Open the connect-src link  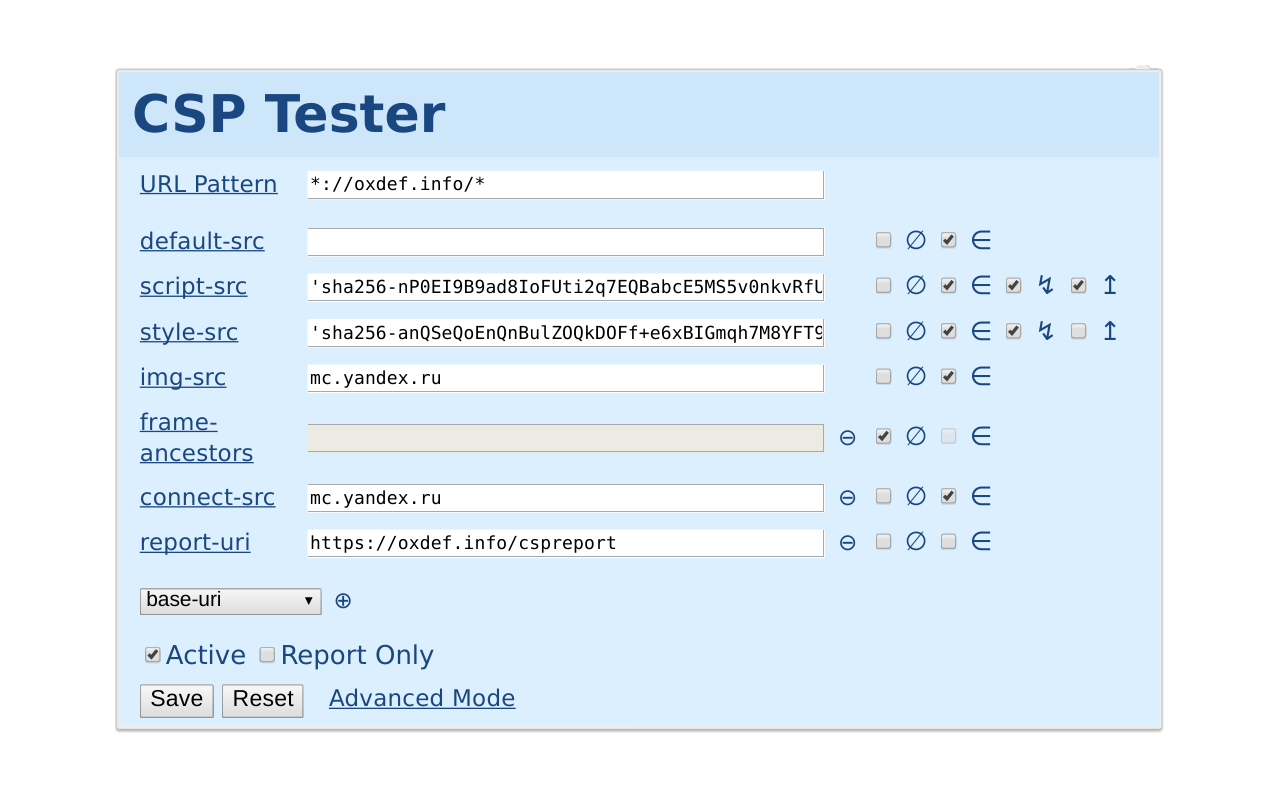pyautogui.click(x=207, y=497)
